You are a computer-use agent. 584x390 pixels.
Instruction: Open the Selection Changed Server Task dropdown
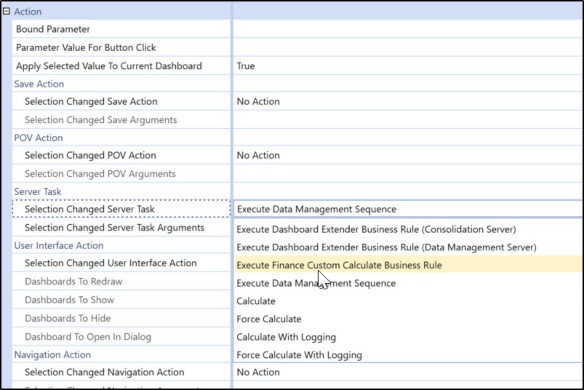(408, 209)
